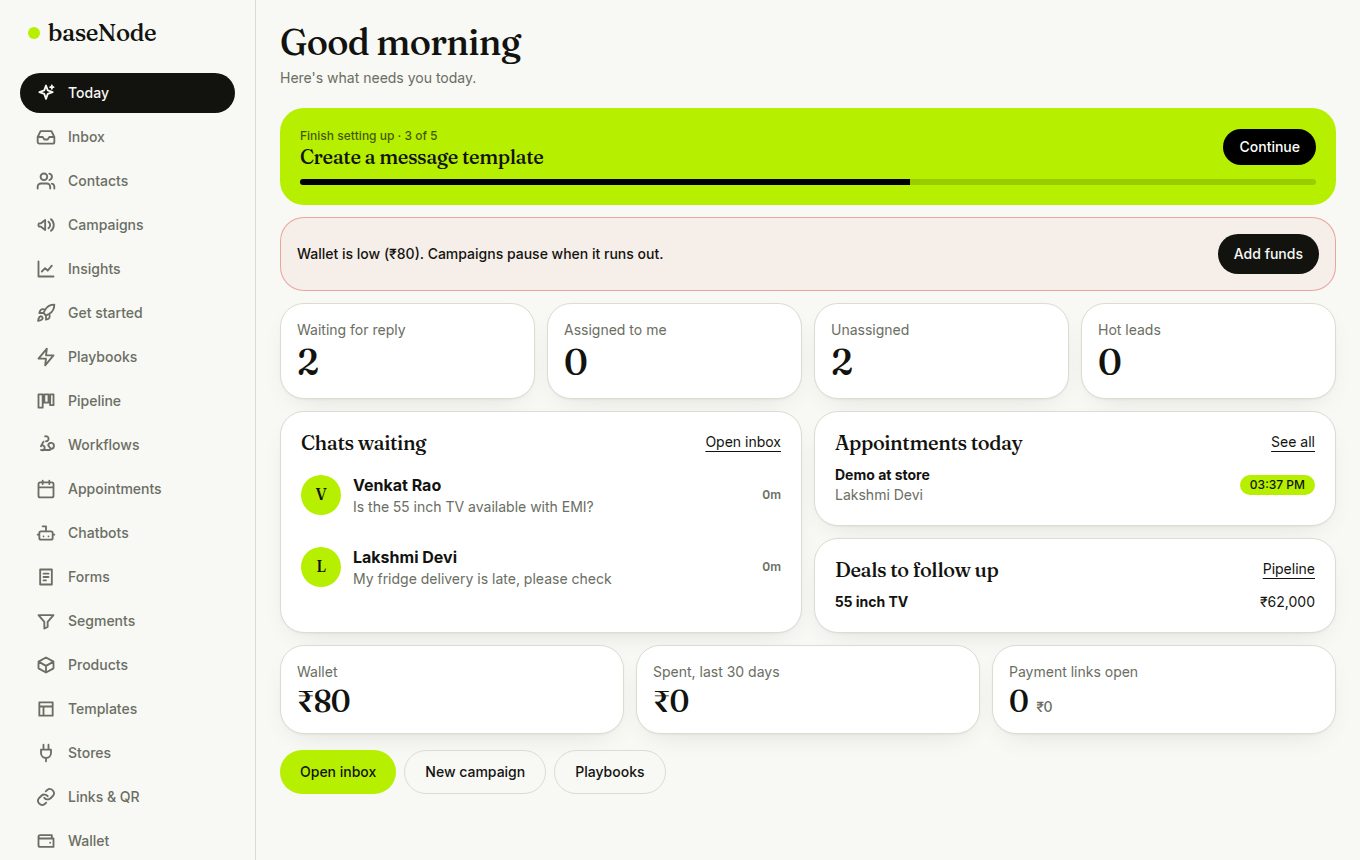Select the Chatbots robot icon
The height and width of the screenshot is (860, 1360).
coord(46,533)
